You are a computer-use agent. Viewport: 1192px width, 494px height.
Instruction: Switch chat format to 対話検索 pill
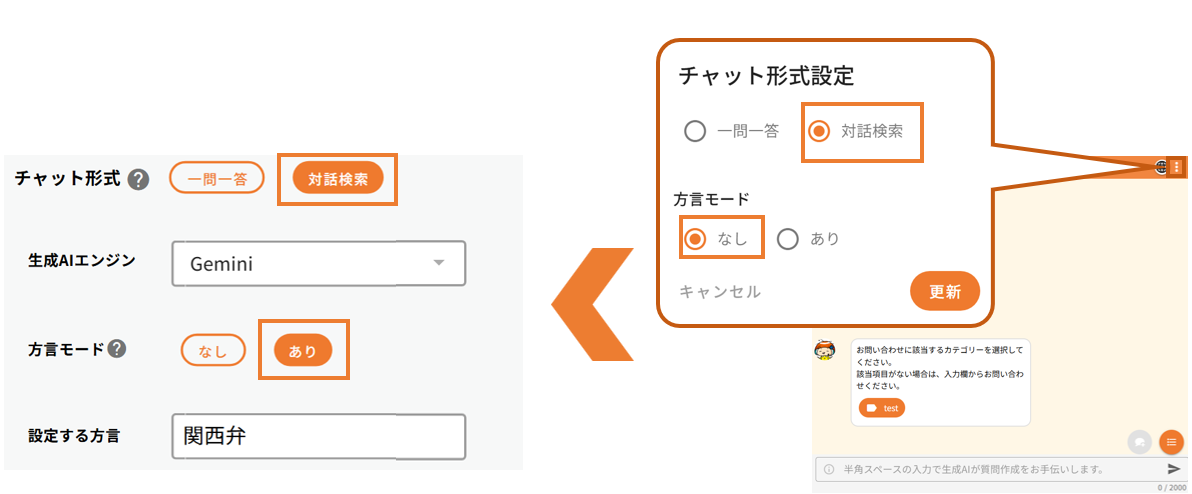(338, 179)
